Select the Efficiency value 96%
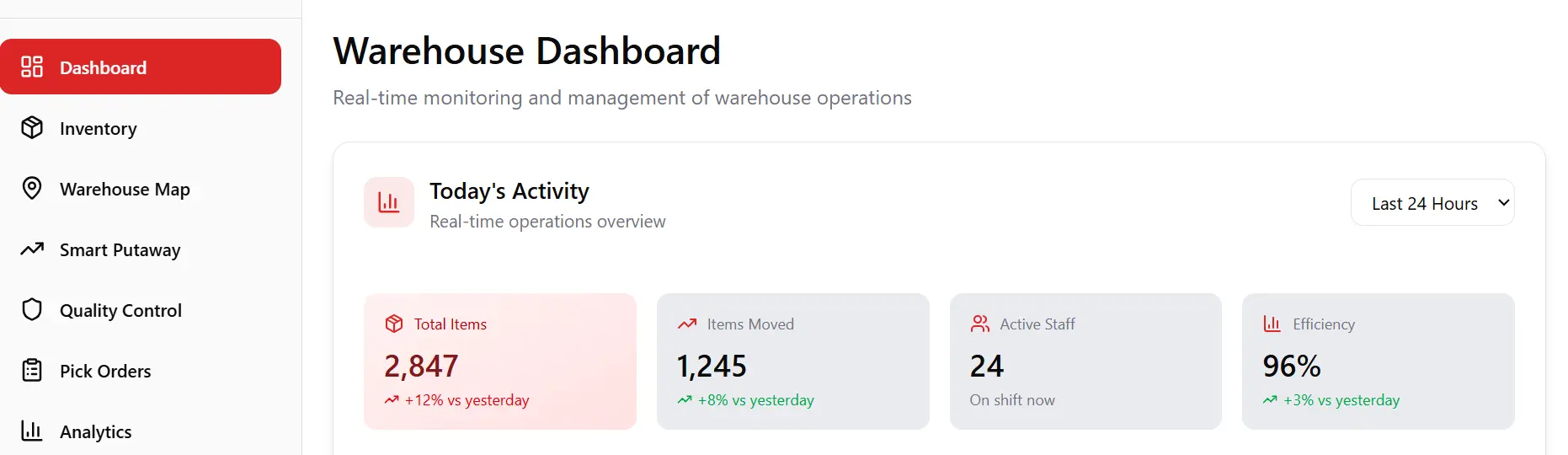Viewport: 1568px width, 455px height. point(1292,366)
